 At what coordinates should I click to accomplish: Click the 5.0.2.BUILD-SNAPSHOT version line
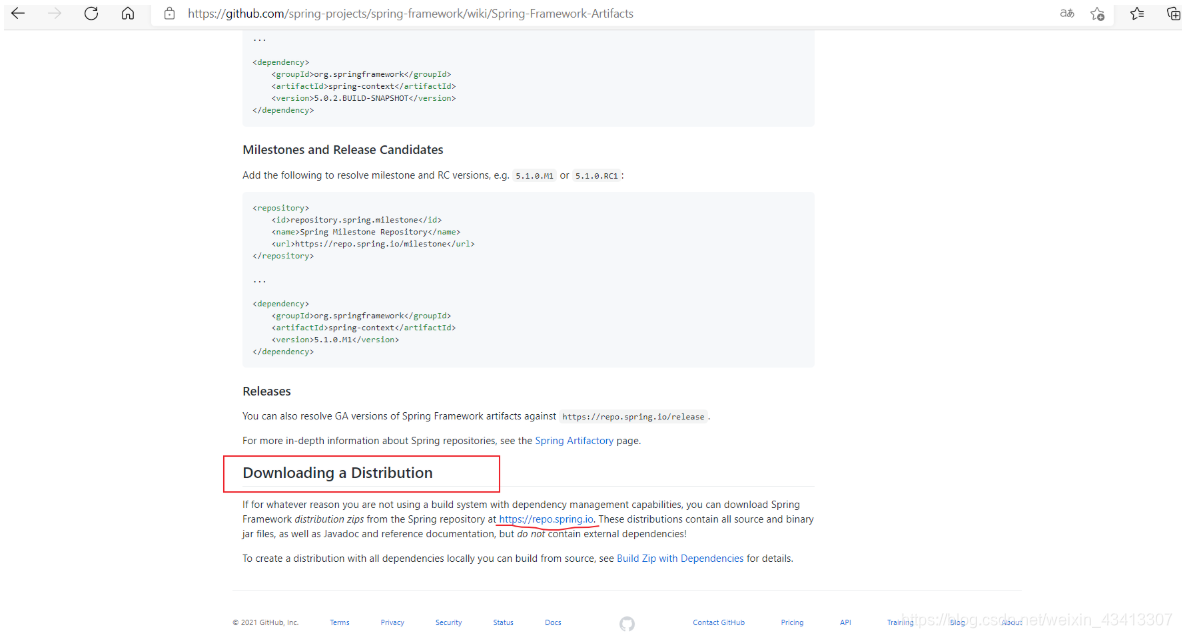(x=363, y=98)
